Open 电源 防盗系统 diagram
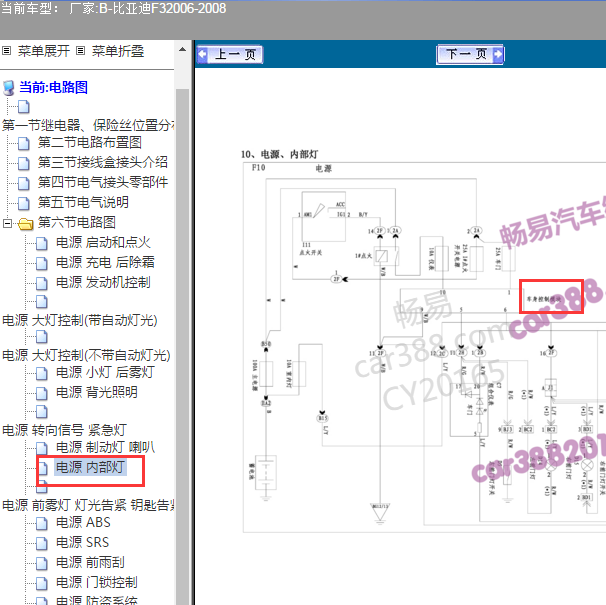 click(97, 600)
